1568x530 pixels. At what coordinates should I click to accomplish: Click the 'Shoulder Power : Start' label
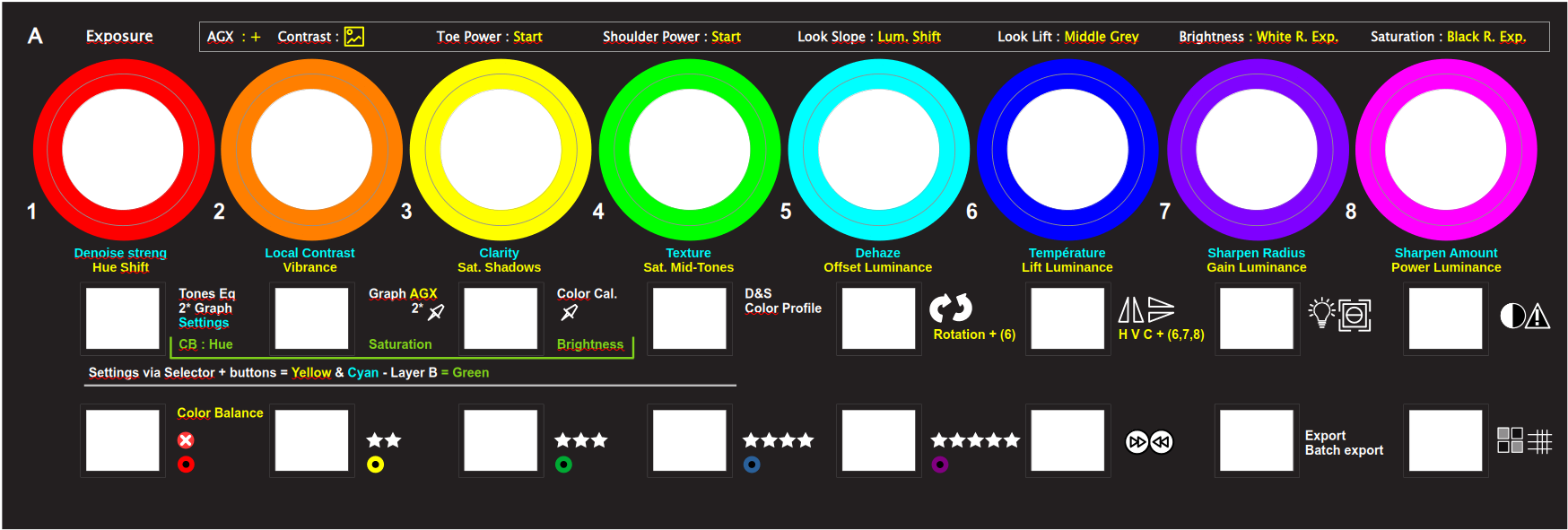[672, 37]
